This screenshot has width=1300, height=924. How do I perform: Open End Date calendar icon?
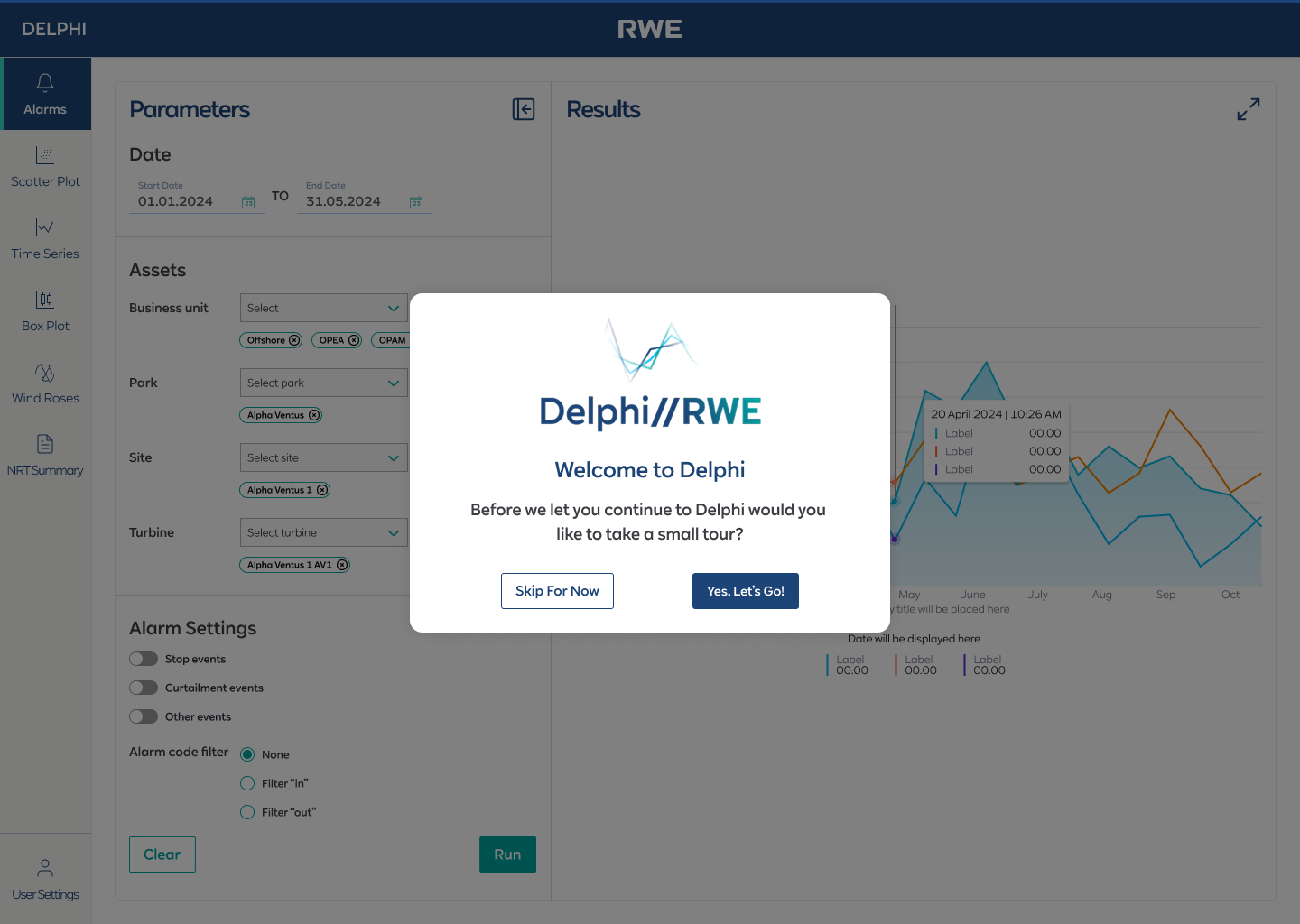click(416, 202)
